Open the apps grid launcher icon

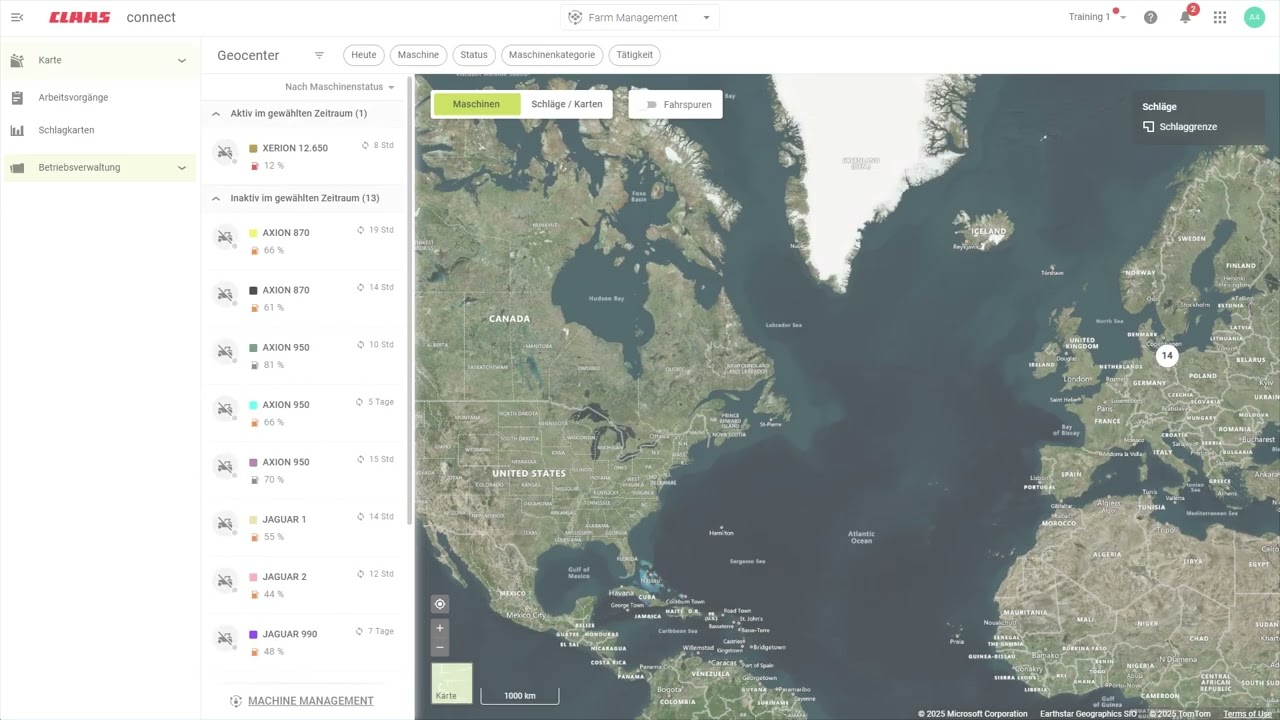1220,17
